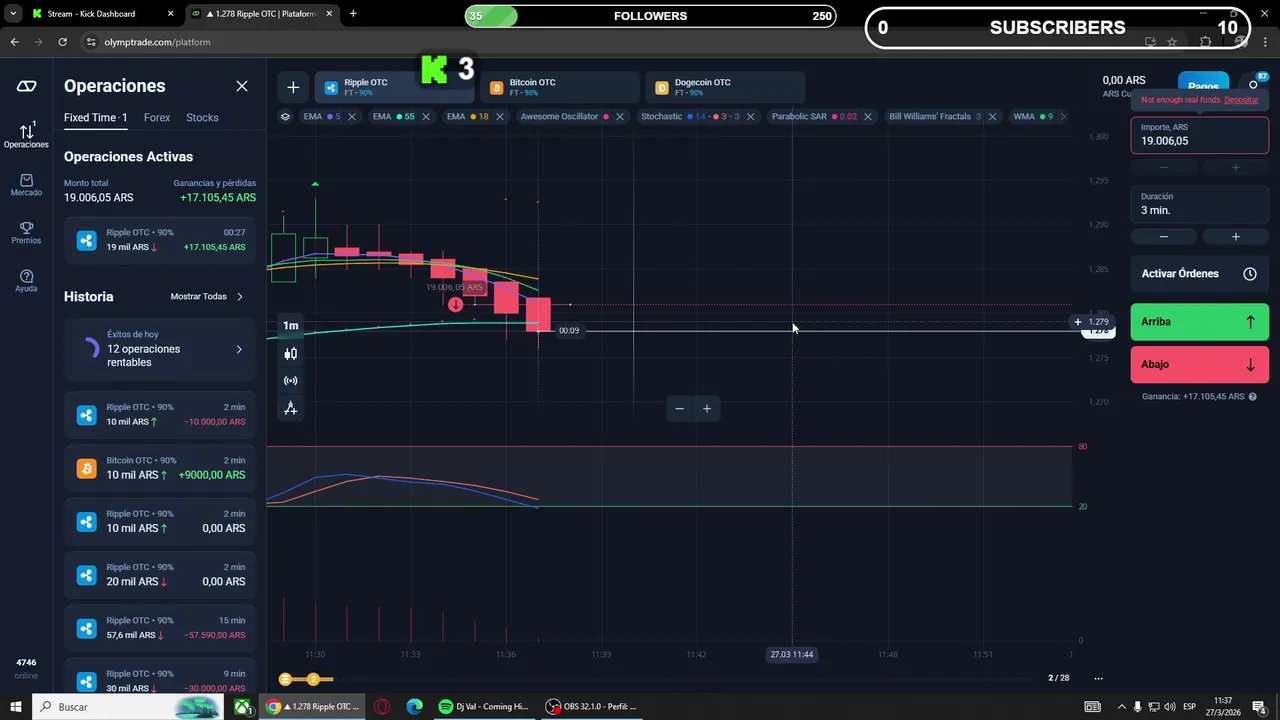Remove the EMA 5 indicator
Image resolution: width=1280 pixels, height=720 pixels.
[352, 117]
